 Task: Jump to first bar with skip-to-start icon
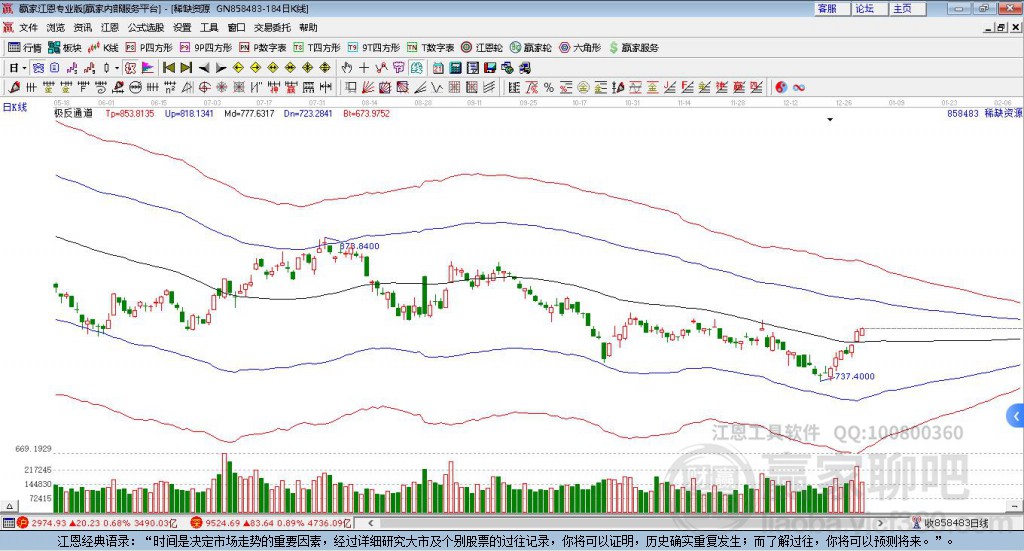pos(169,68)
